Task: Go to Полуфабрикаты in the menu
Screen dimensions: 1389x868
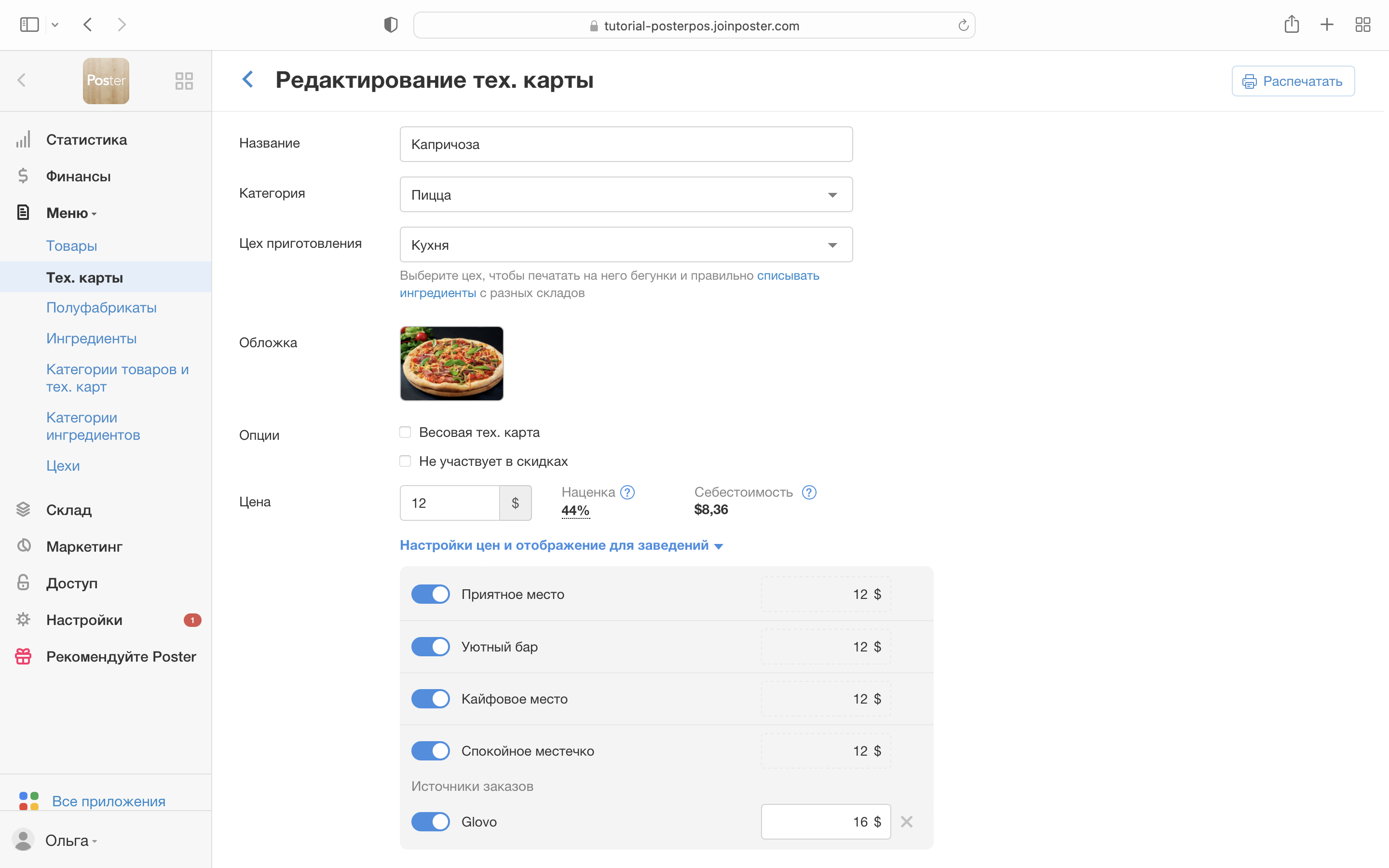Action: 101,308
